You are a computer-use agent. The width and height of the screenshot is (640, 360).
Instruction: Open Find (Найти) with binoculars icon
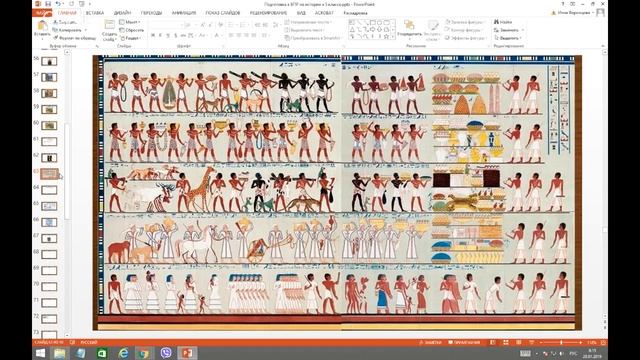click(x=502, y=22)
